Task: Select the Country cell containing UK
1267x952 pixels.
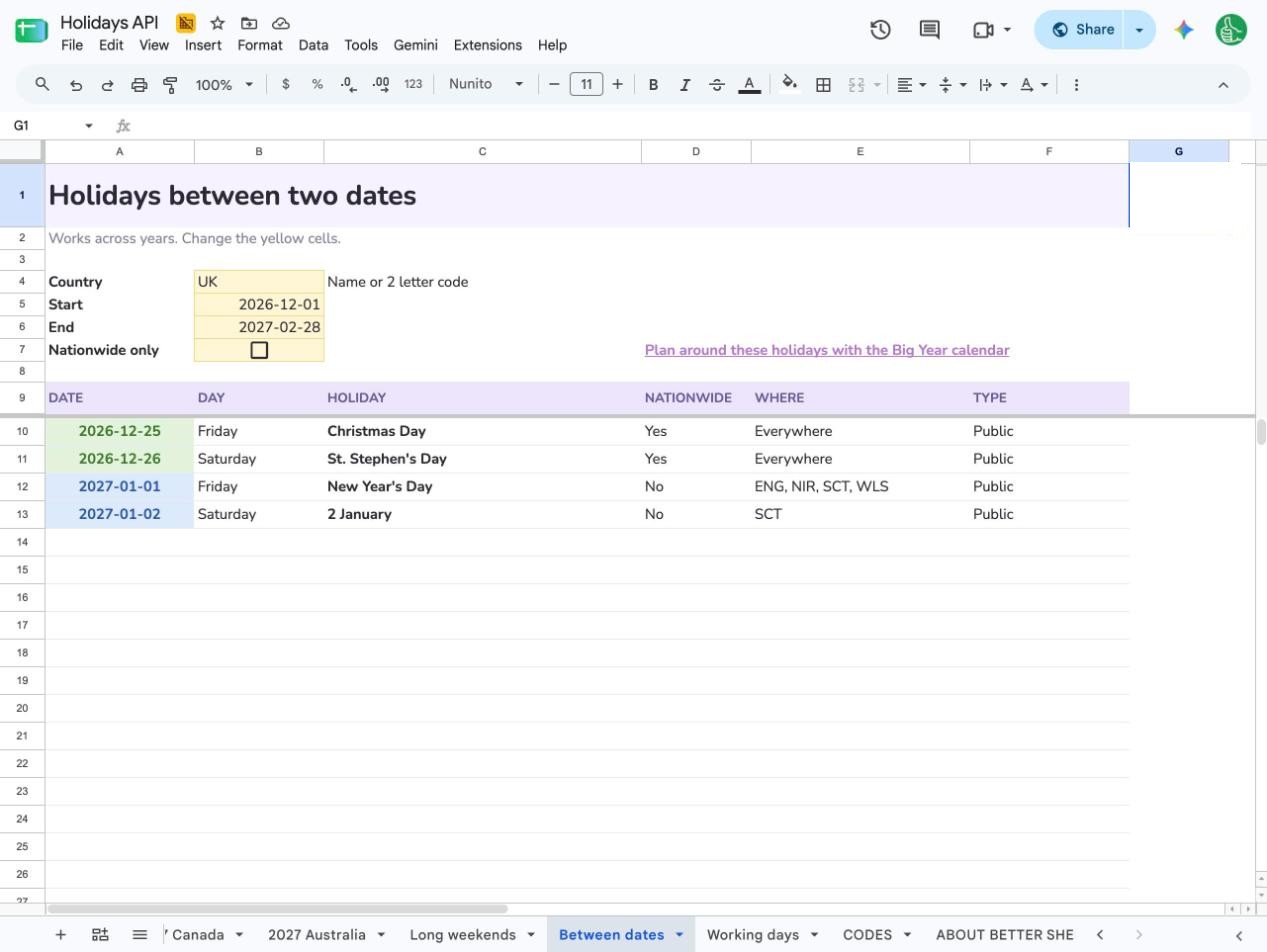Action: [x=259, y=282]
